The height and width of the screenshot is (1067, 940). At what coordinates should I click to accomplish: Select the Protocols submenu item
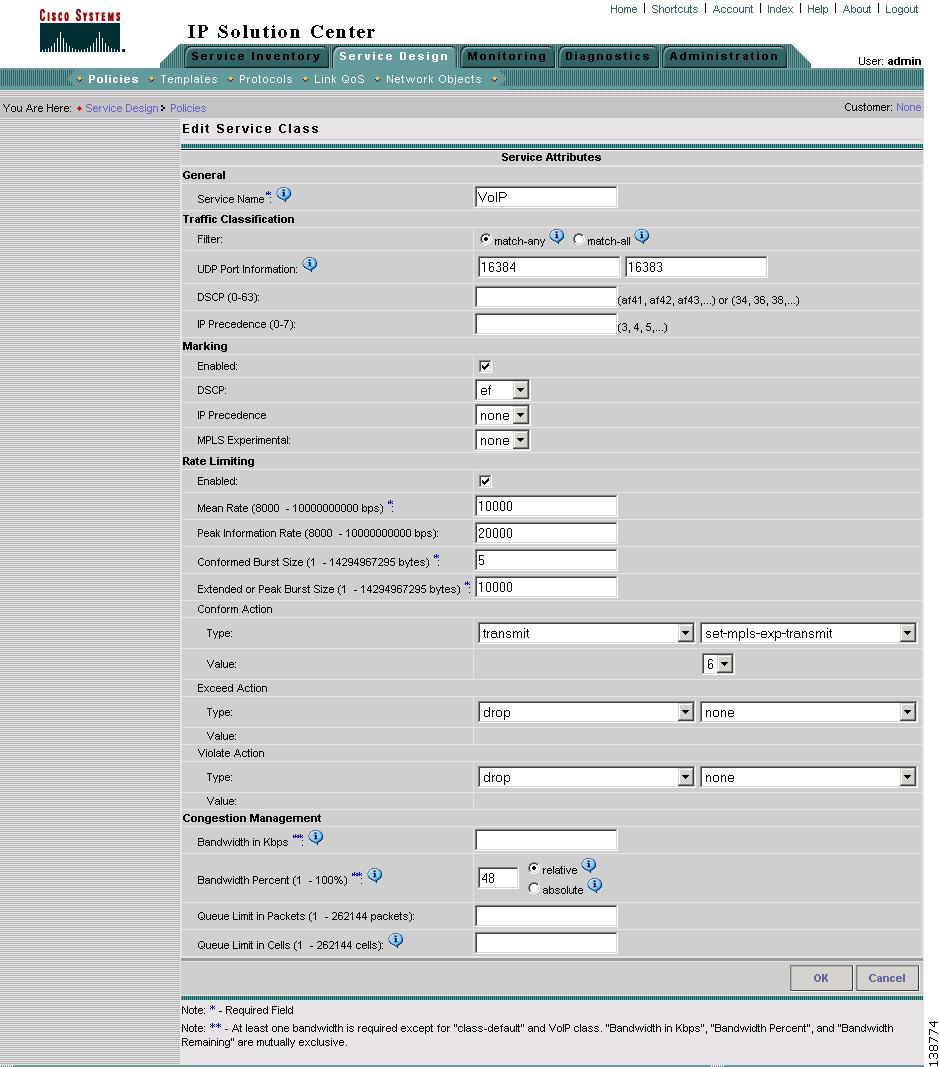point(265,79)
